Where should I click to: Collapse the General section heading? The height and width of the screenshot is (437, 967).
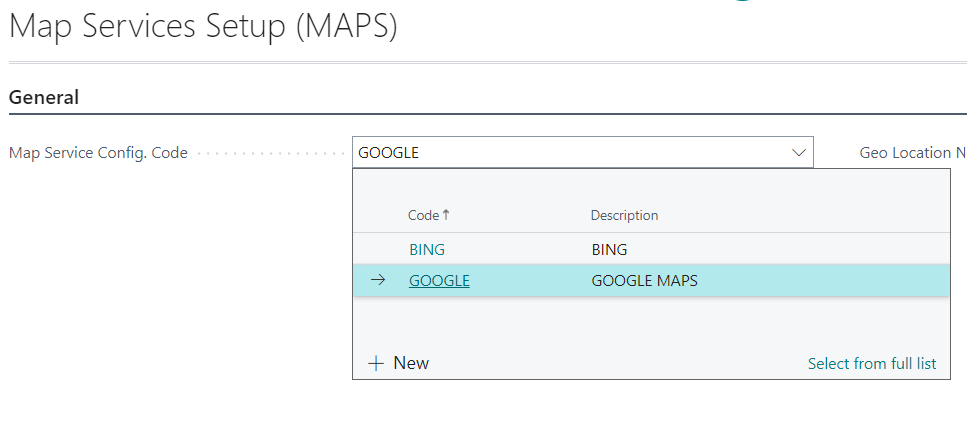point(44,97)
